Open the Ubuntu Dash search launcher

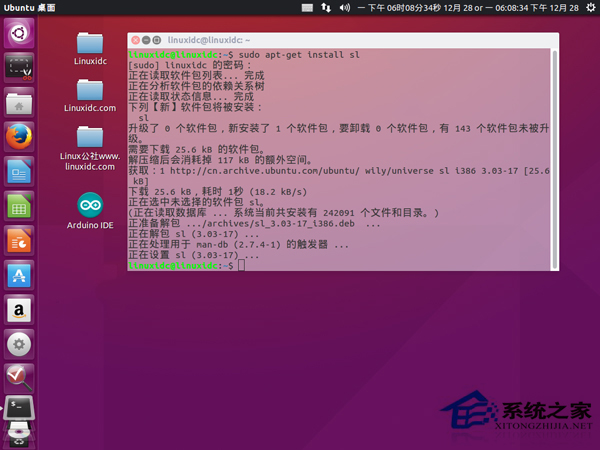[19, 33]
